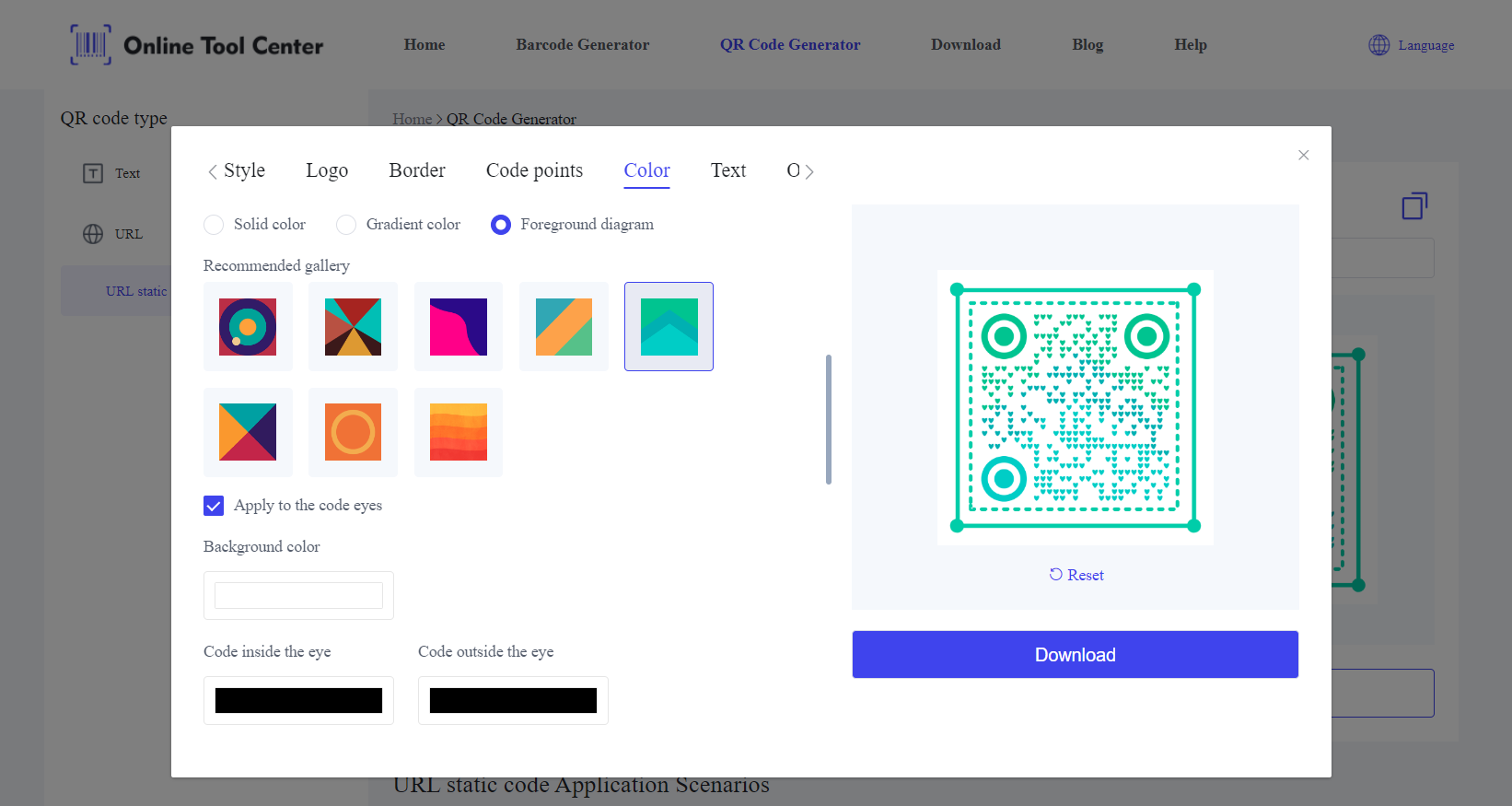Open Download in top navigation

pos(966,44)
